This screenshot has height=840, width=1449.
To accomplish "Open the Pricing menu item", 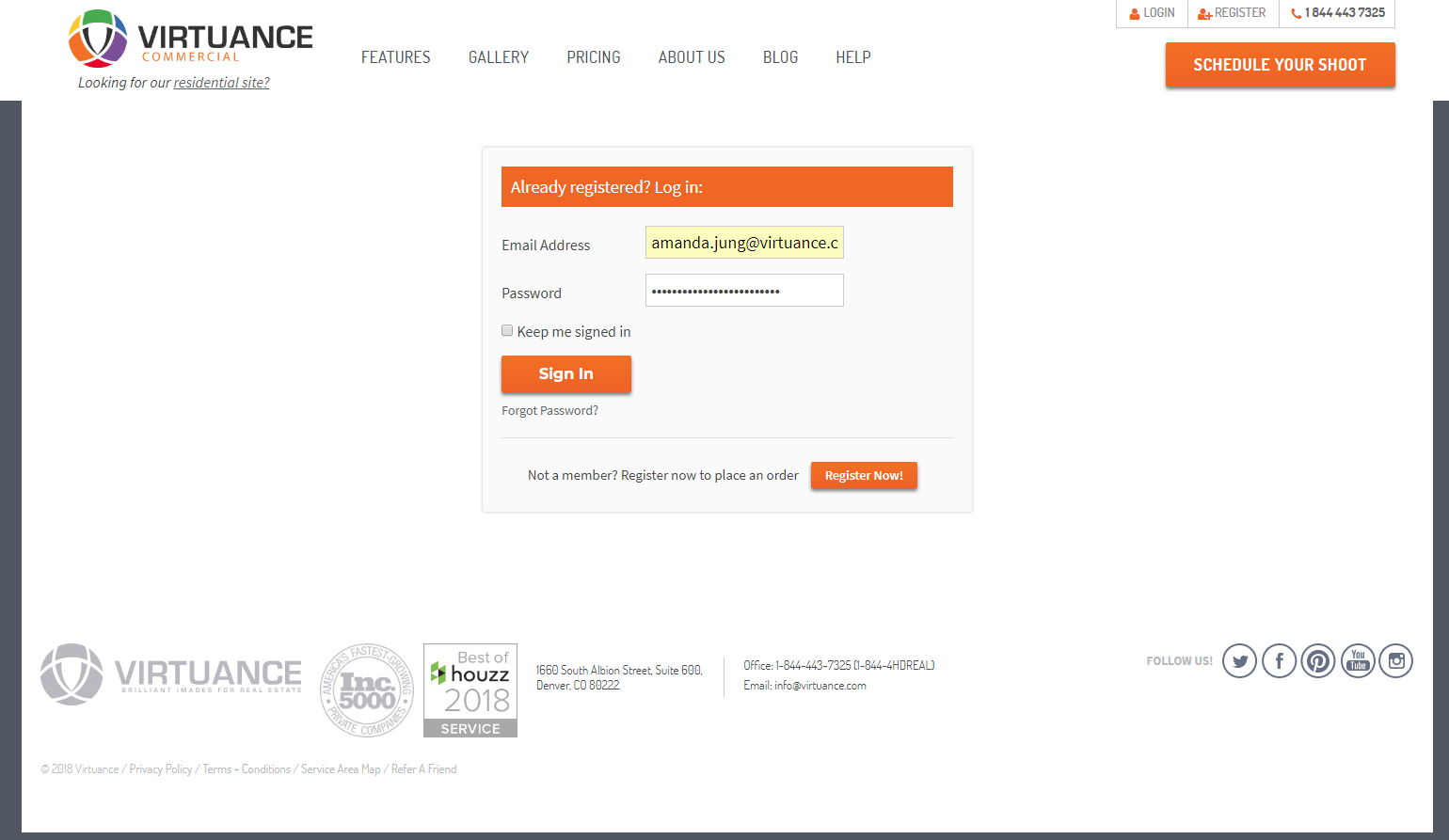I will pyautogui.click(x=594, y=57).
